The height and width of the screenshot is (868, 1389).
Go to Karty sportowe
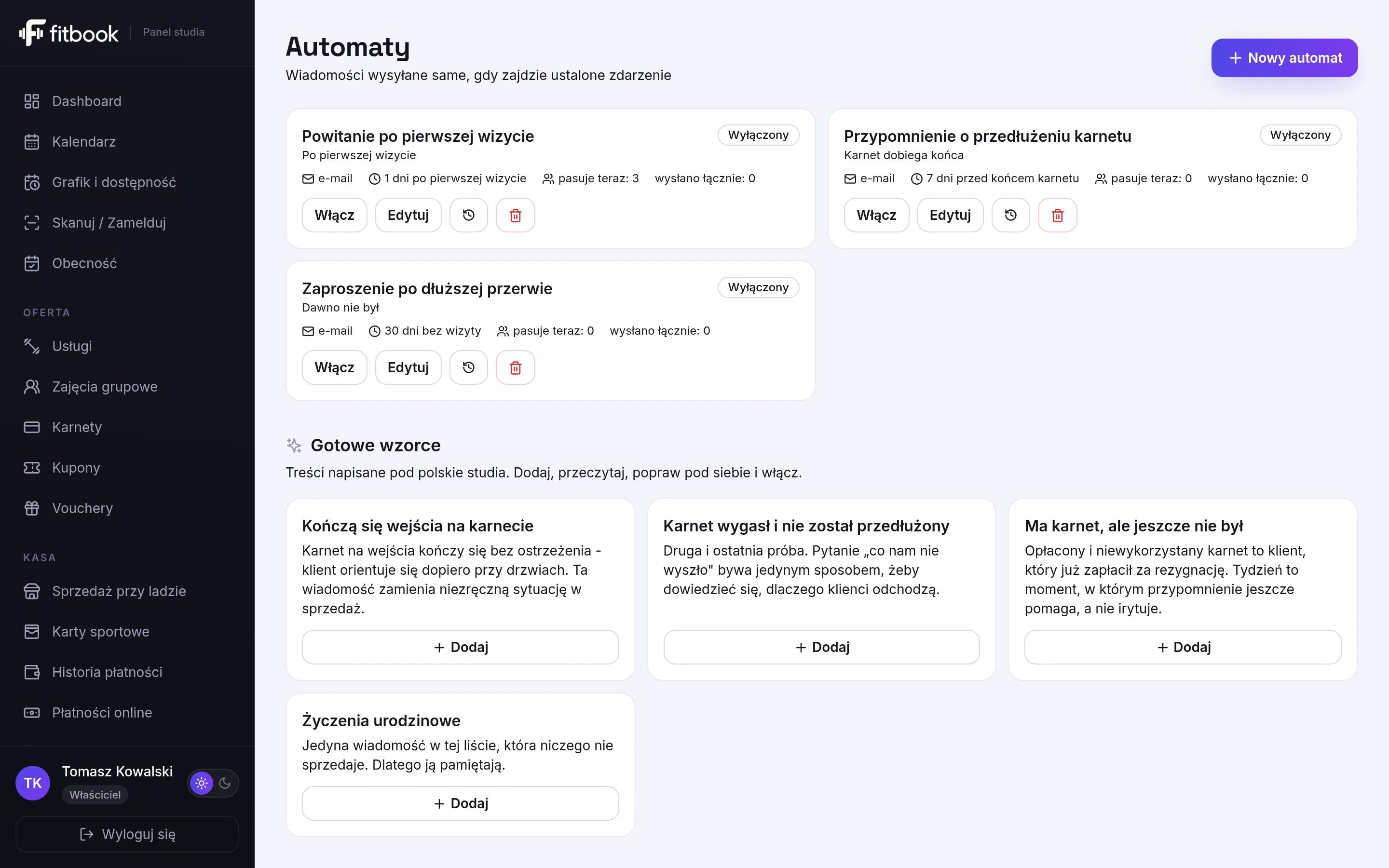(127, 632)
